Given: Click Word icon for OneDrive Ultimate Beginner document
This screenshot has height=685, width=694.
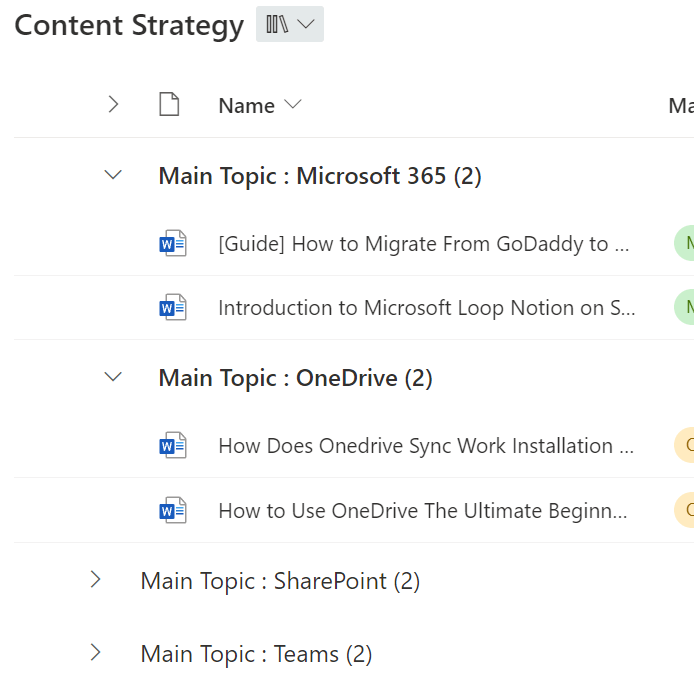Looking at the screenshot, I should (x=173, y=510).
